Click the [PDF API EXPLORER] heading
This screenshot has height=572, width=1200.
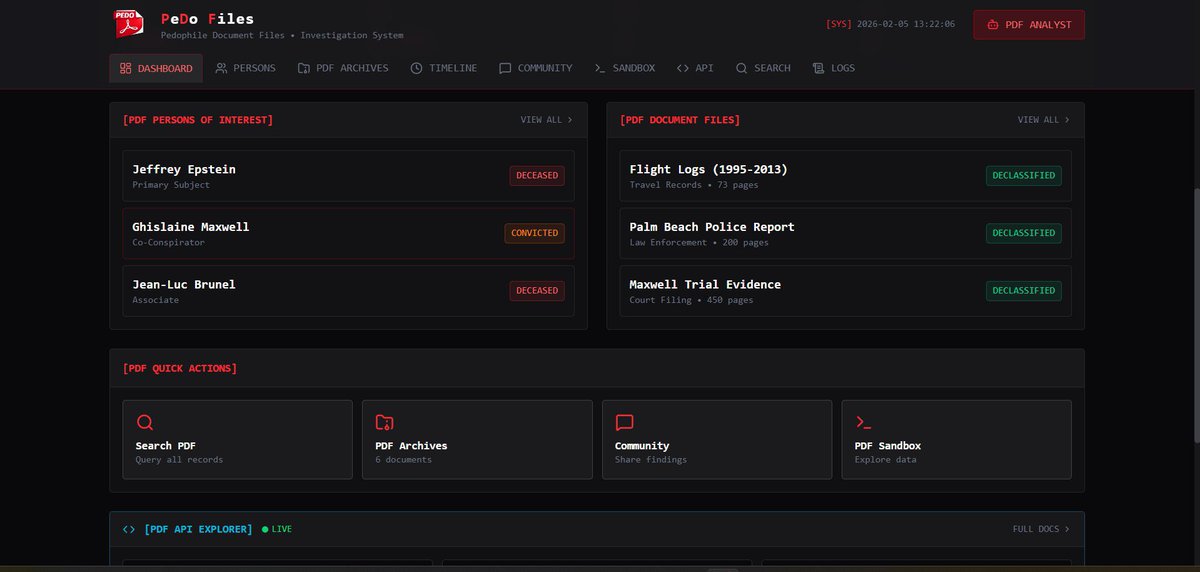coord(198,529)
